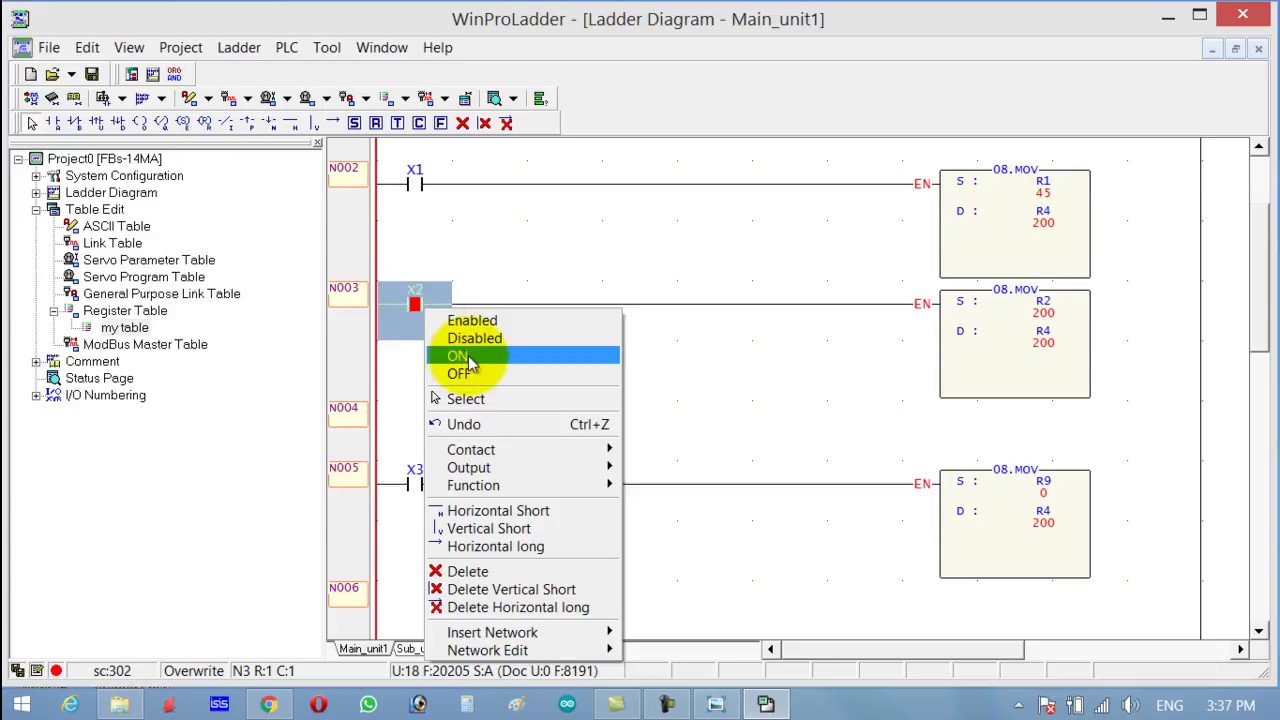Open Insert Network submenu
This screenshot has height=720, width=1280.
pos(524,633)
